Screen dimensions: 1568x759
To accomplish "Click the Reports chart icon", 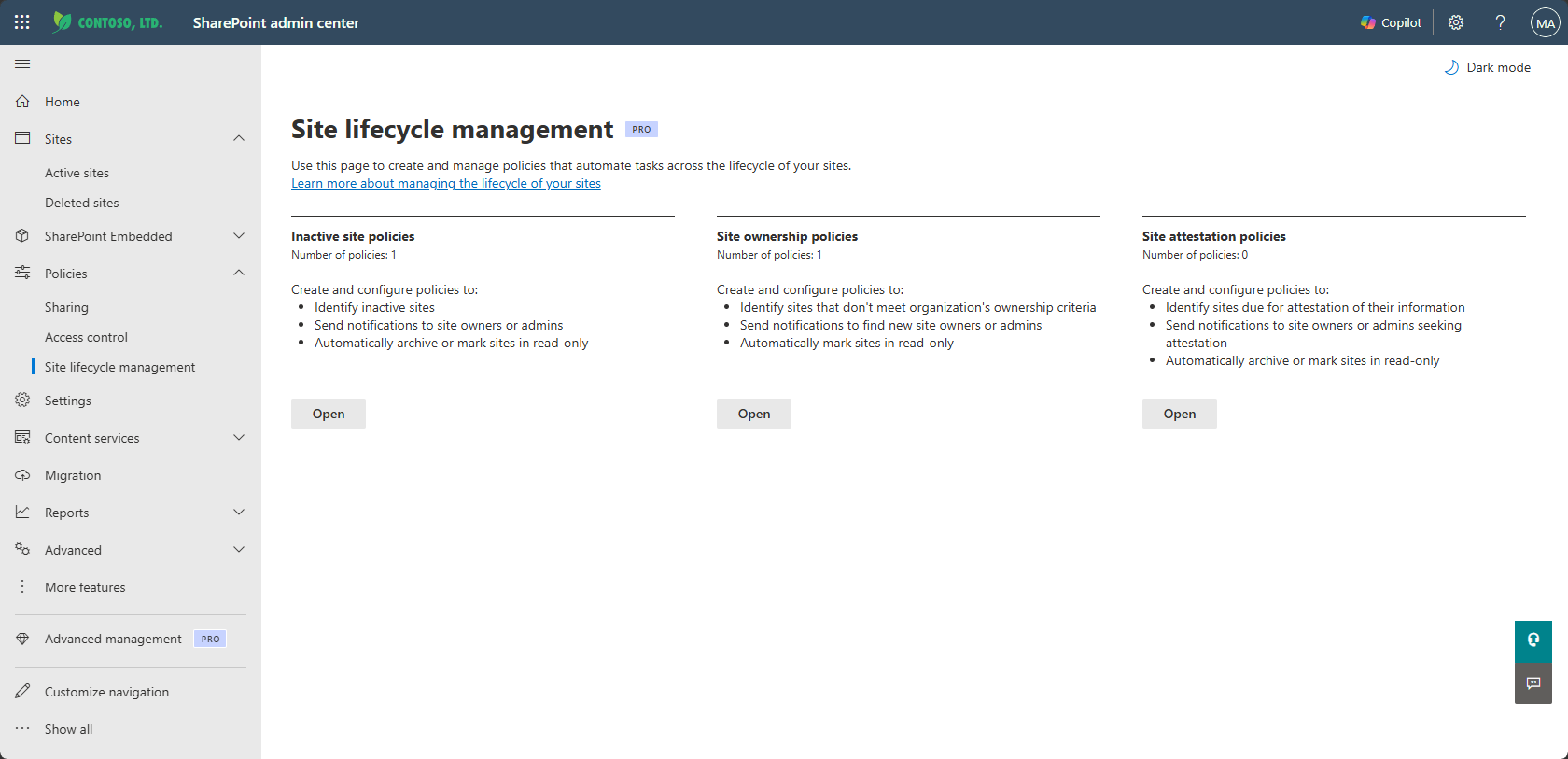I will (x=22, y=512).
